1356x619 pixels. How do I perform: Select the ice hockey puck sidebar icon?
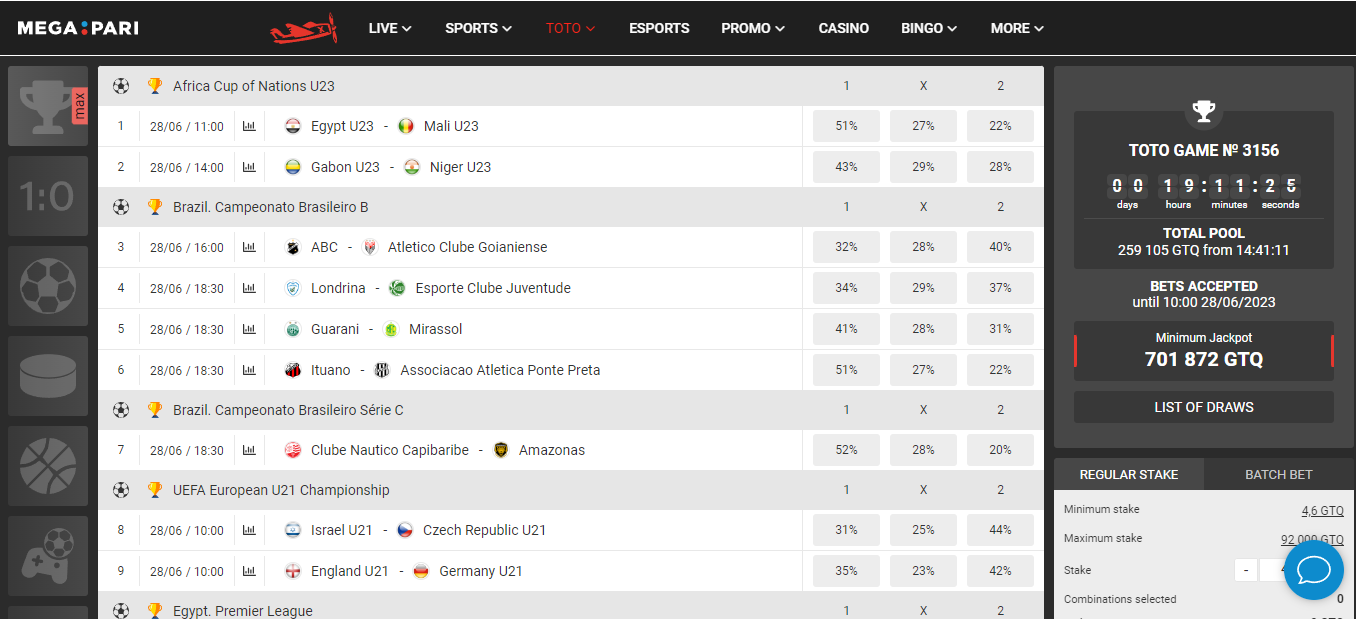point(48,376)
